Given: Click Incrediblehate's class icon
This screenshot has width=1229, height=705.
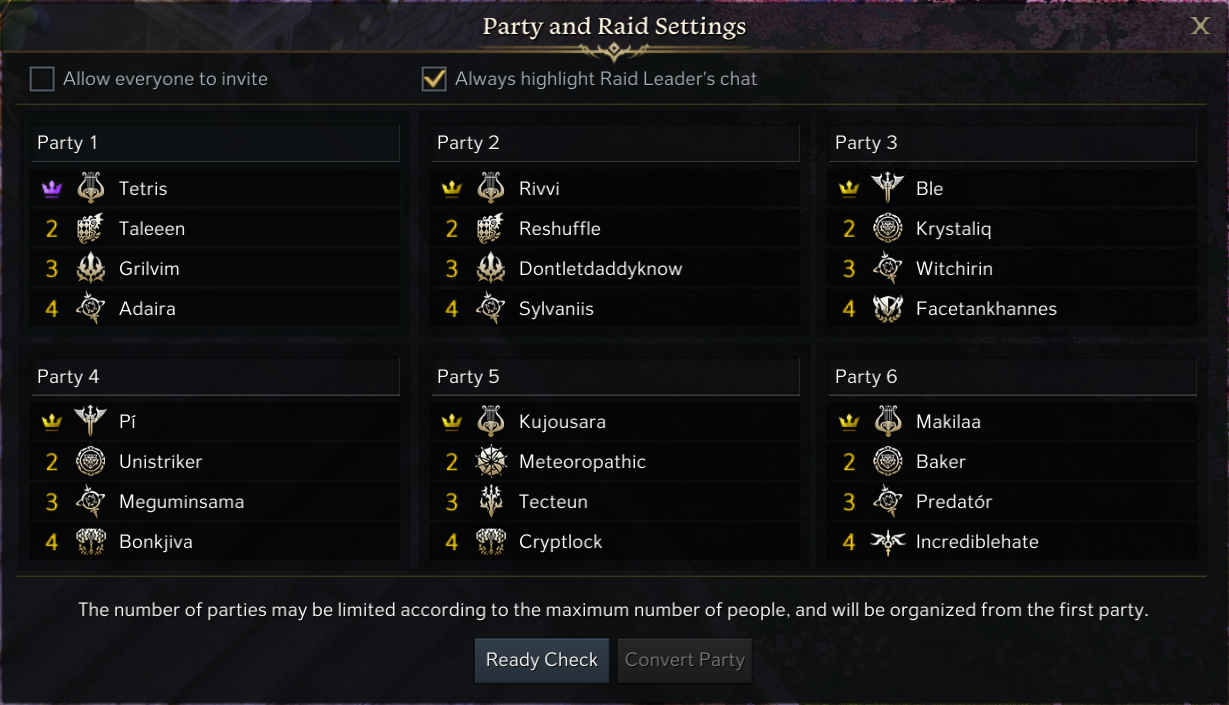Looking at the screenshot, I should click(x=888, y=542).
